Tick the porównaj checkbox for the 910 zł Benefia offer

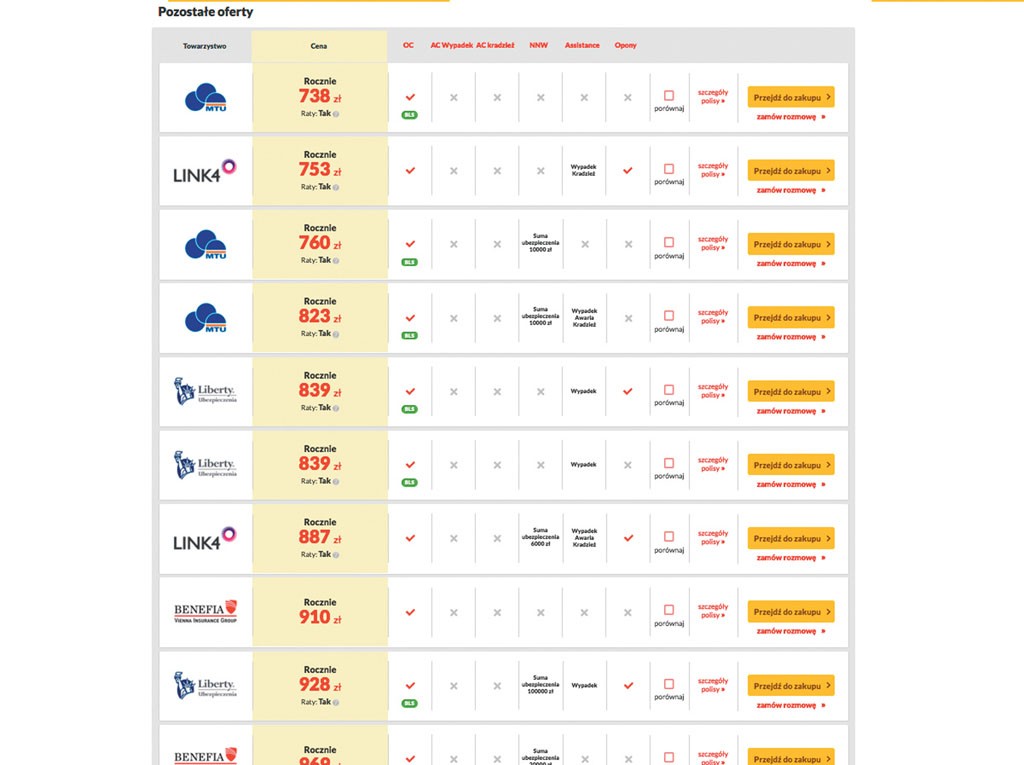669,610
